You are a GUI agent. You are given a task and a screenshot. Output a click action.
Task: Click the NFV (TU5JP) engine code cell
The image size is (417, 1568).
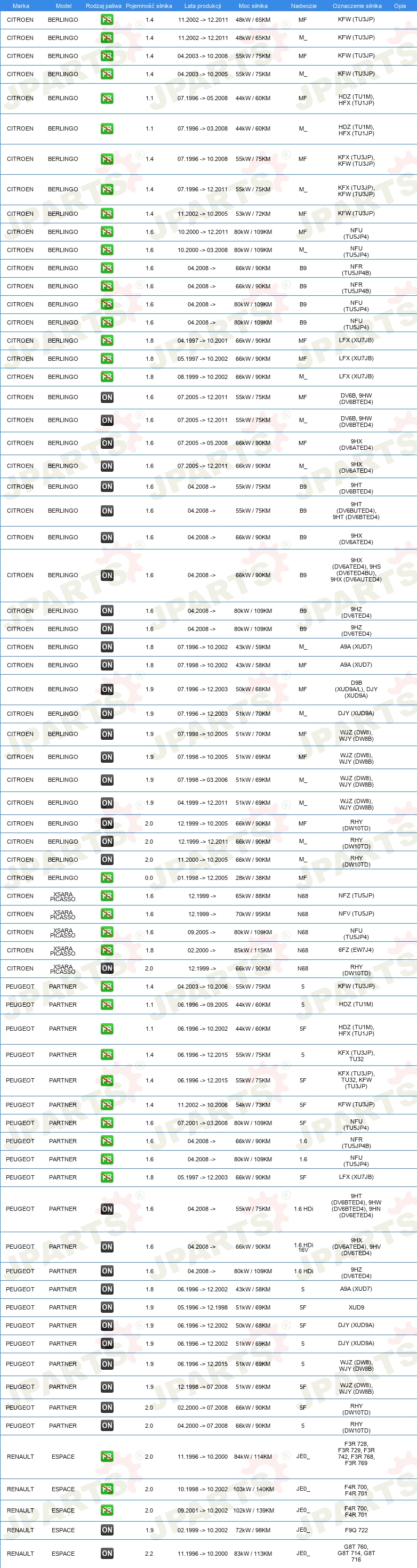tap(356, 914)
